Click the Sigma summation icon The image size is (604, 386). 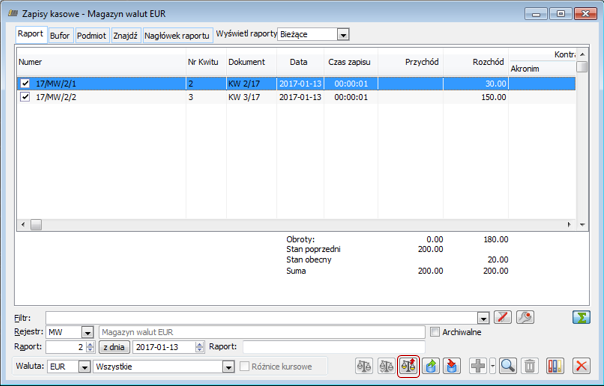click(x=581, y=317)
